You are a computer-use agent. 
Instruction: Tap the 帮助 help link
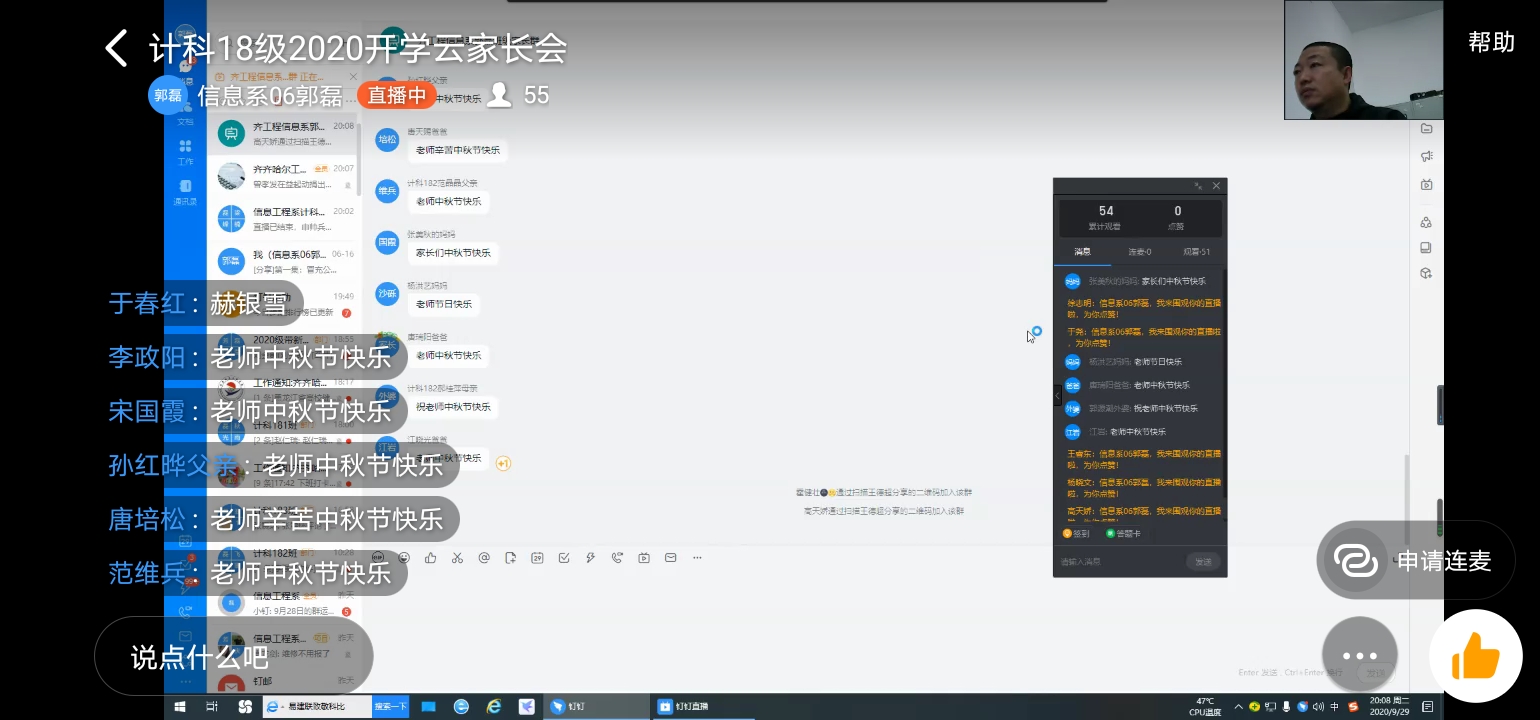pos(1491,42)
